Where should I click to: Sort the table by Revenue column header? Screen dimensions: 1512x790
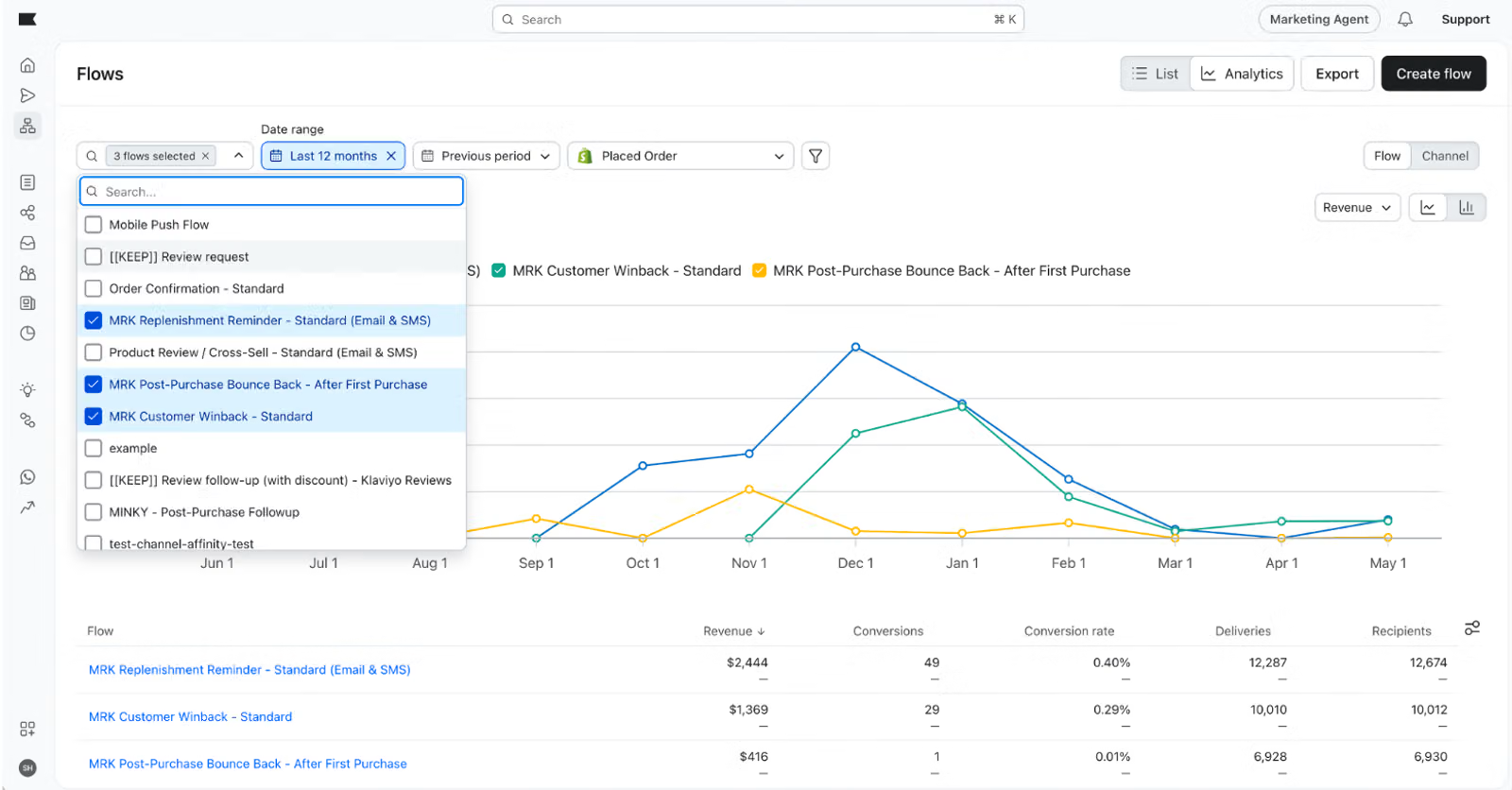pyautogui.click(x=733, y=631)
